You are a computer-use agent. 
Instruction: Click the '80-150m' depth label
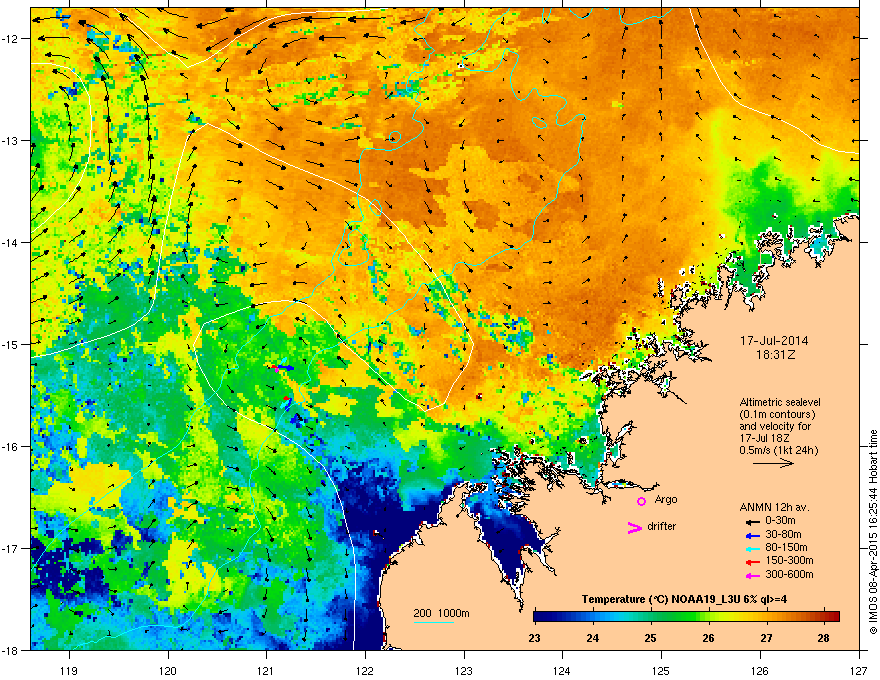(786, 547)
